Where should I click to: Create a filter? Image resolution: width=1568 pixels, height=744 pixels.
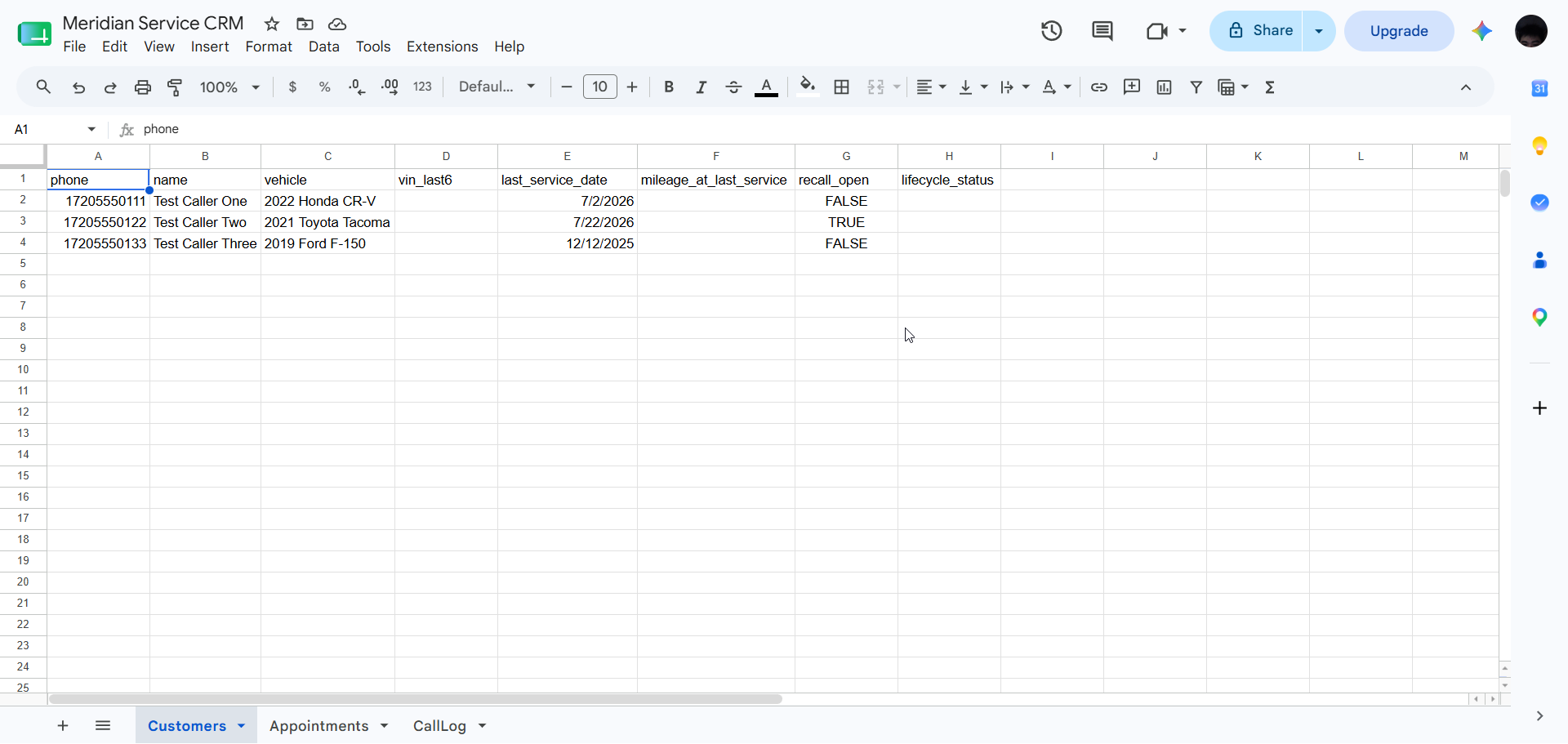pos(1196,87)
